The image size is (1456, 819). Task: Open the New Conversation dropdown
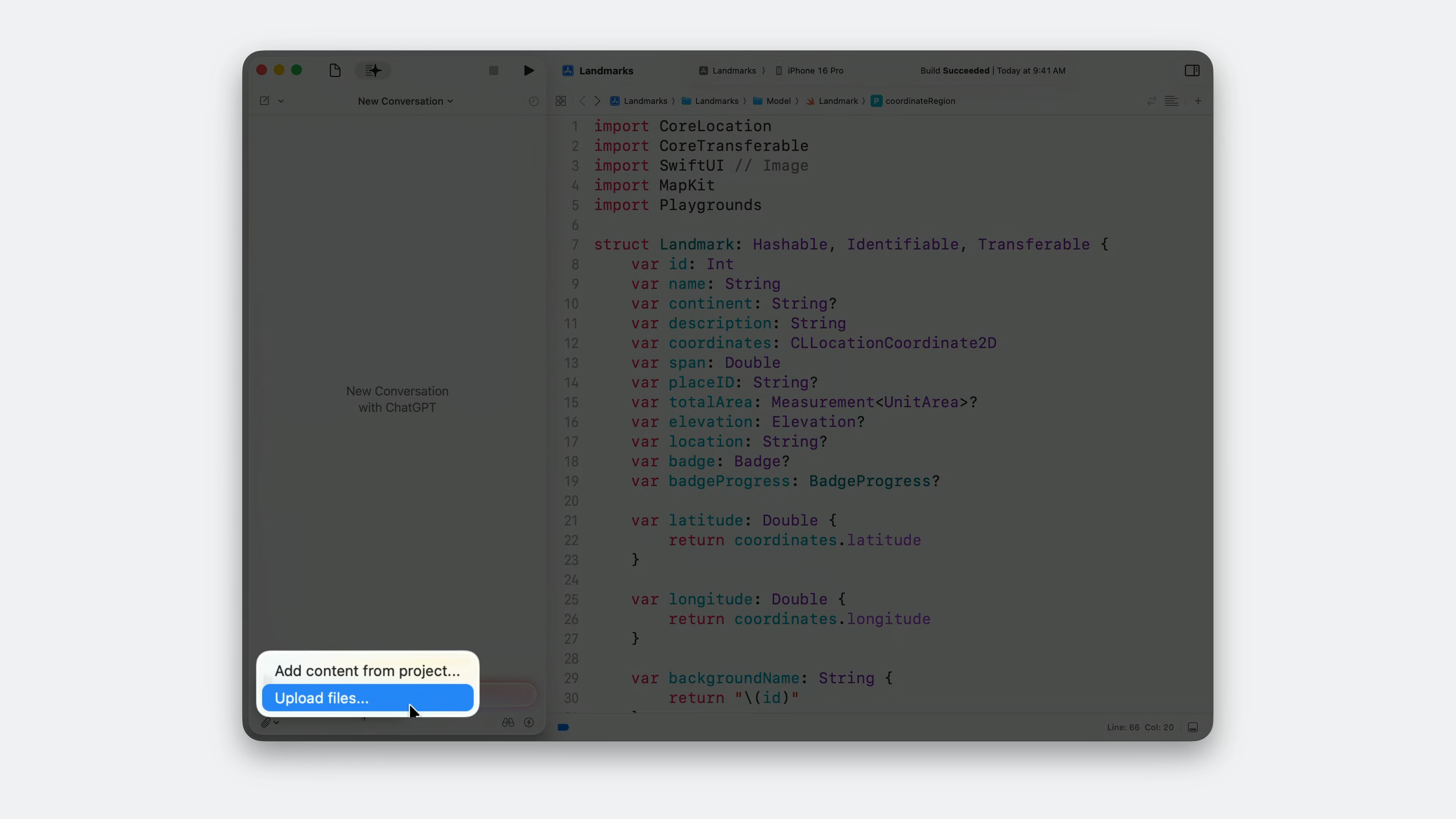click(405, 101)
